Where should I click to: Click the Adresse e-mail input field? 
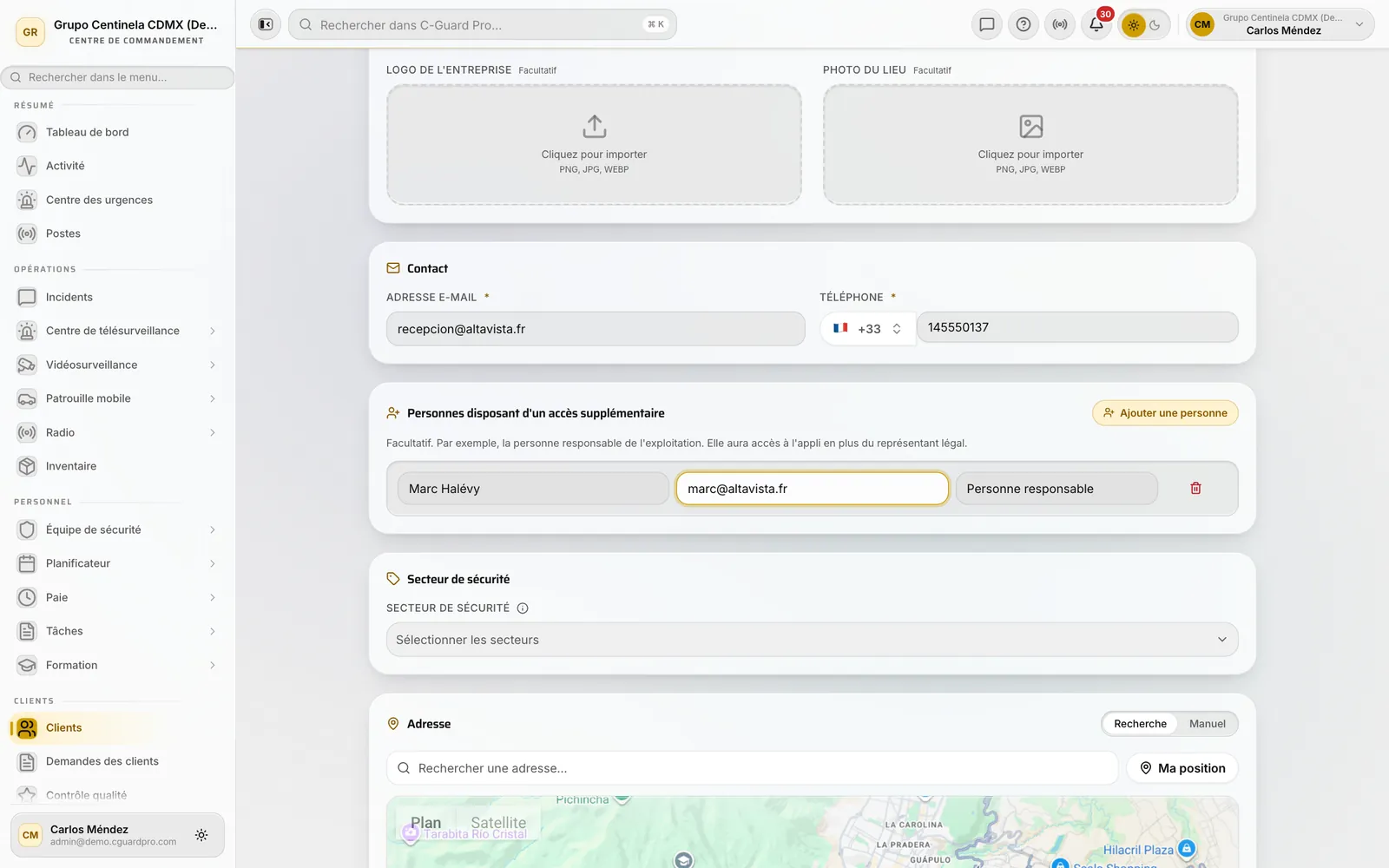coord(596,329)
